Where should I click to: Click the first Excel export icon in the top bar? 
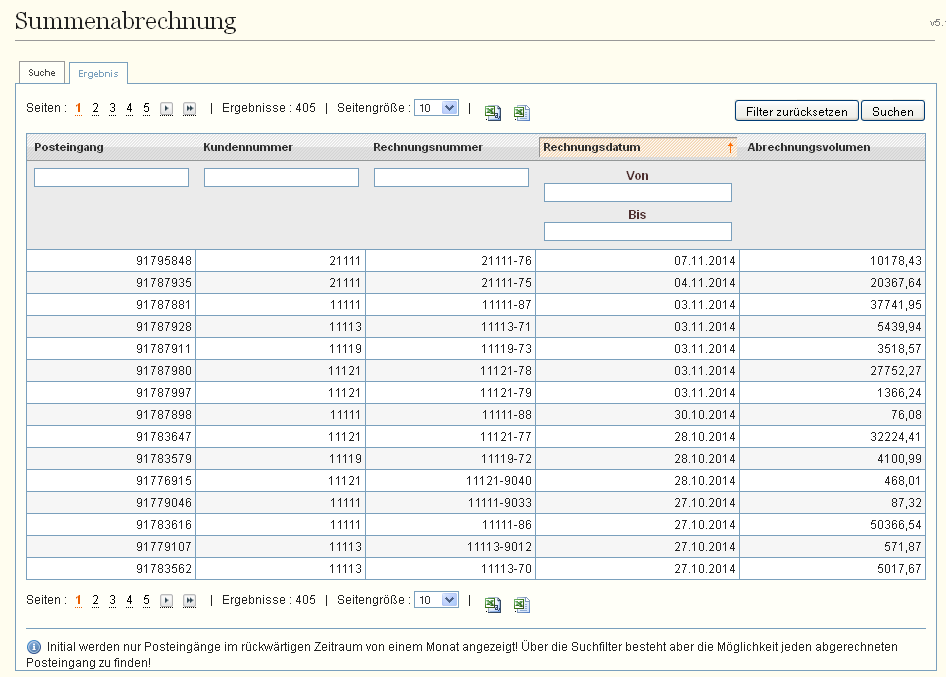(x=493, y=112)
